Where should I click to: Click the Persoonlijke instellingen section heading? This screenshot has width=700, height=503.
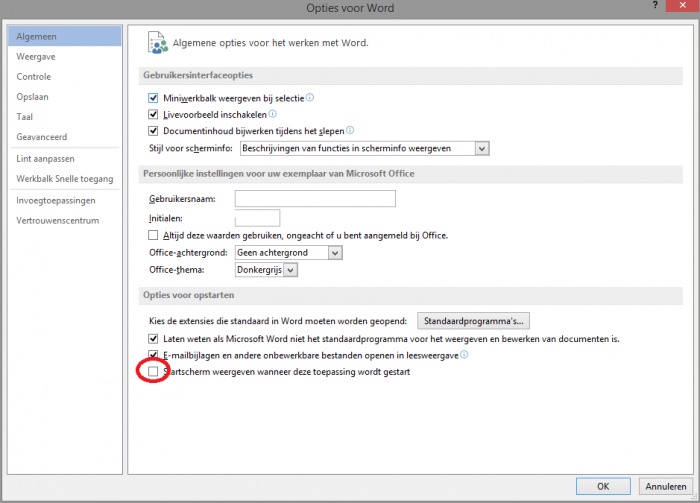point(279,174)
